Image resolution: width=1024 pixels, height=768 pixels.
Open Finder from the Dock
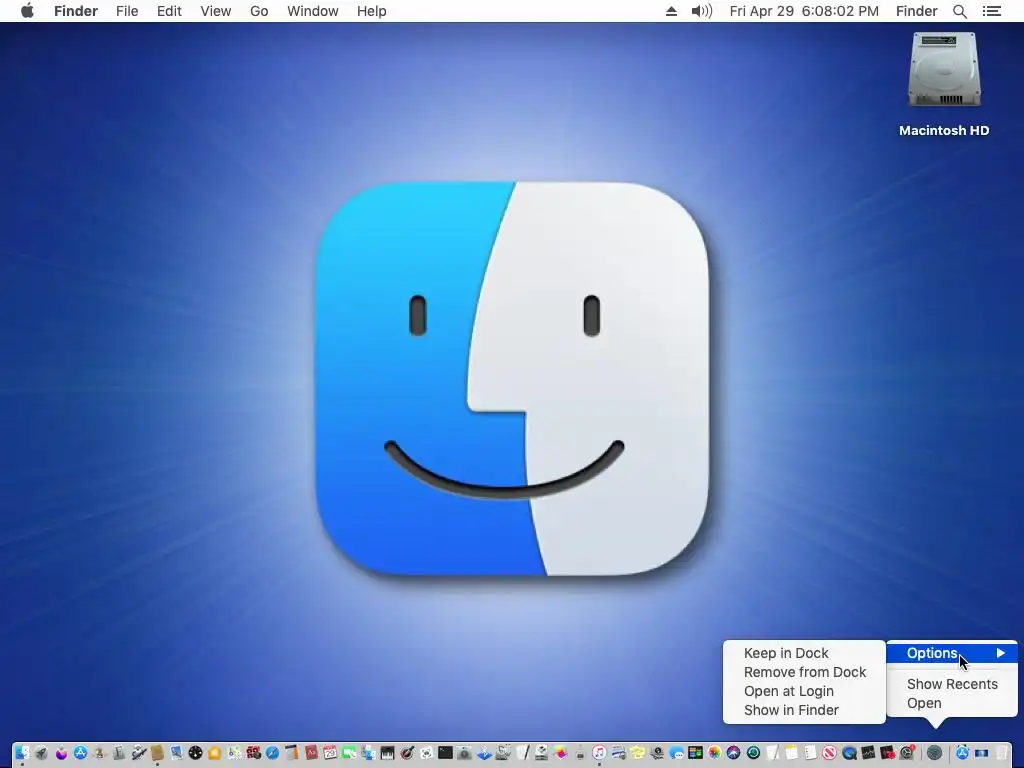coord(22,753)
